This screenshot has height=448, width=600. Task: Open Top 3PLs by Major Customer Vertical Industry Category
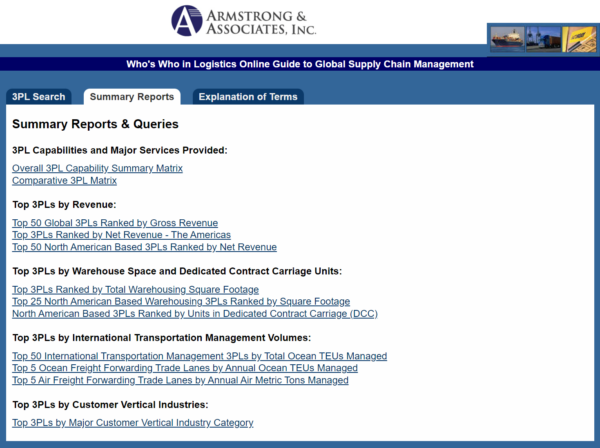point(133,423)
